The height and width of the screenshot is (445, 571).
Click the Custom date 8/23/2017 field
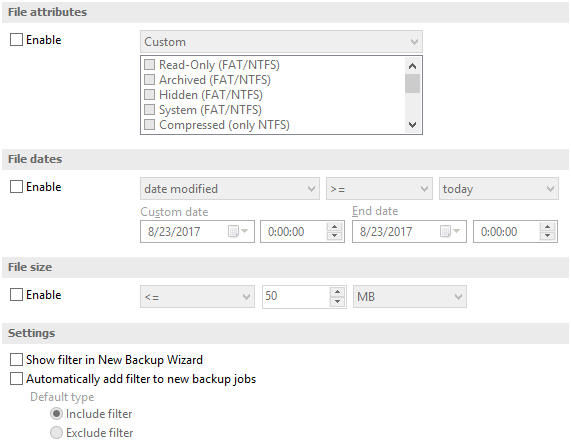[x=197, y=232]
